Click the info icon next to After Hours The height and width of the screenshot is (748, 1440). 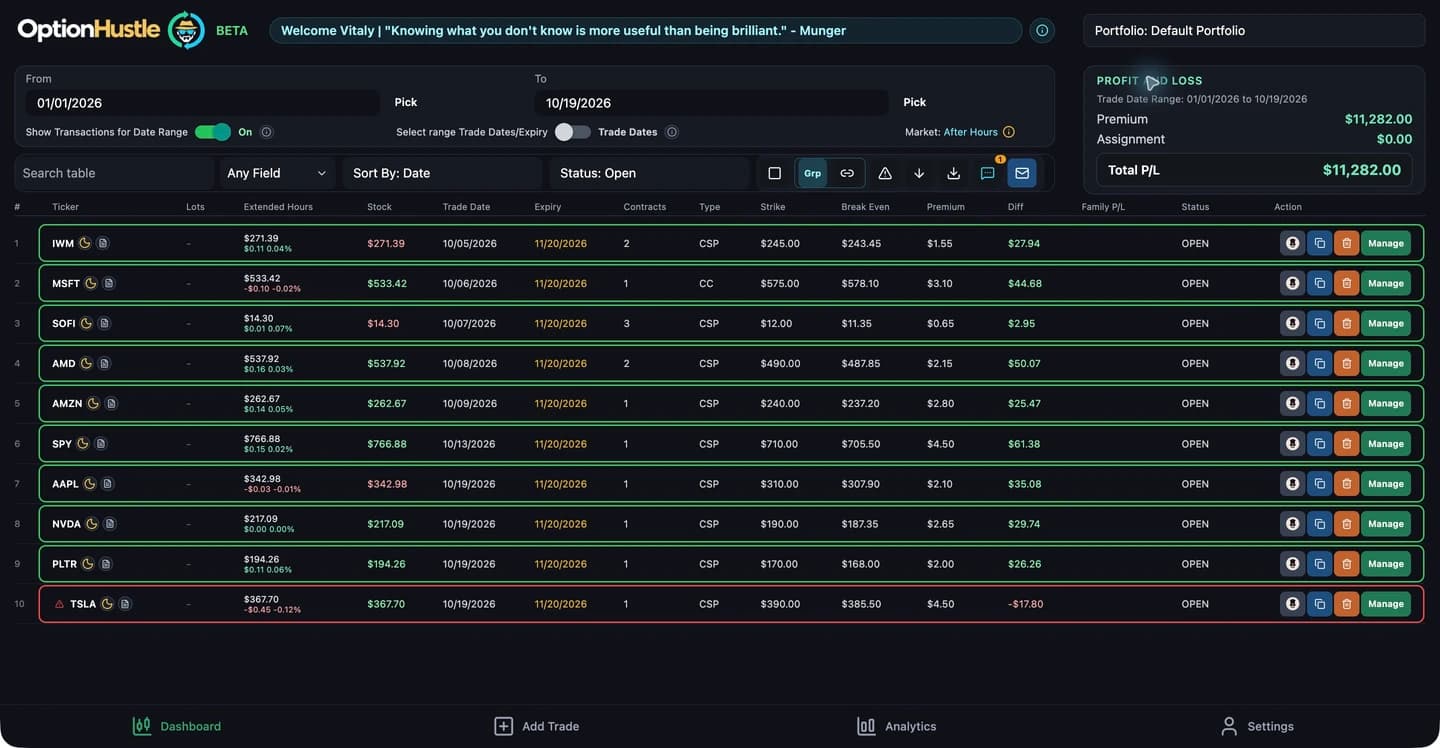pos(1009,132)
